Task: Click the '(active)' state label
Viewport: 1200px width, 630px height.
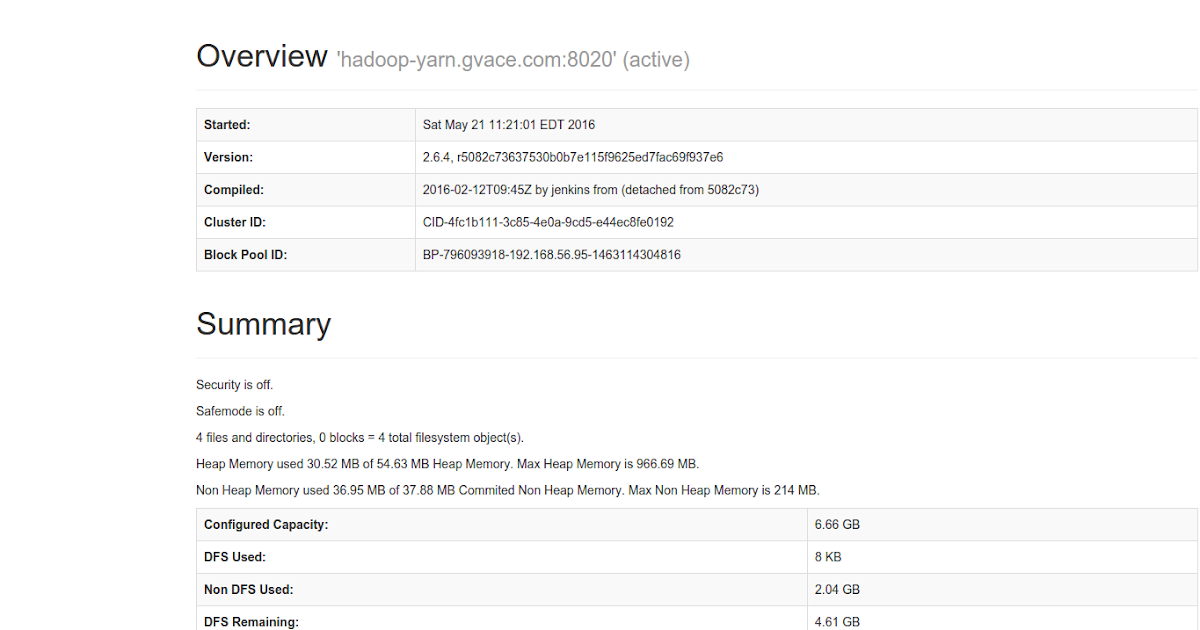Action: pos(652,59)
